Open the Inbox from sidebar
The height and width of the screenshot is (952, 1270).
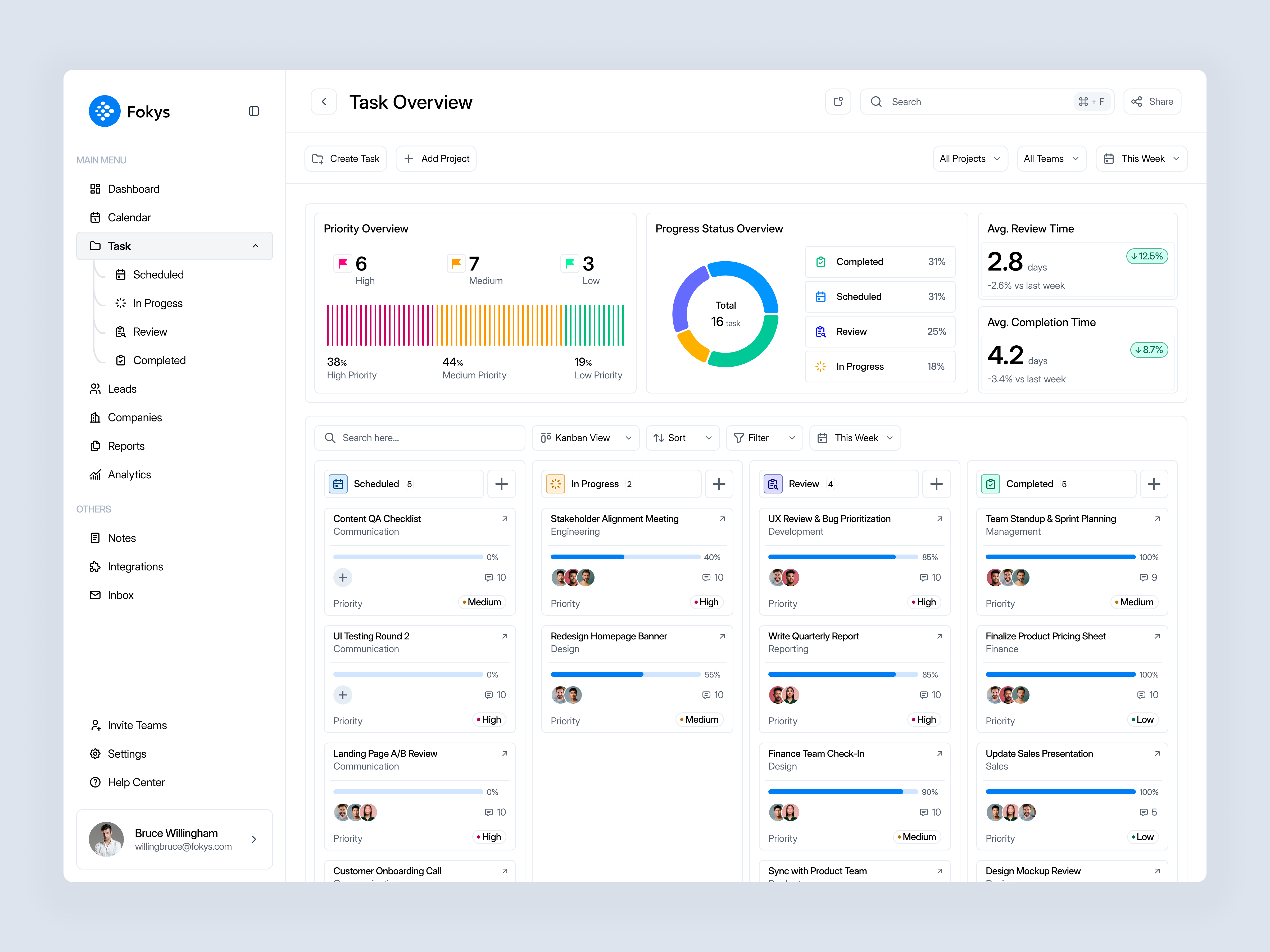pos(120,595)
